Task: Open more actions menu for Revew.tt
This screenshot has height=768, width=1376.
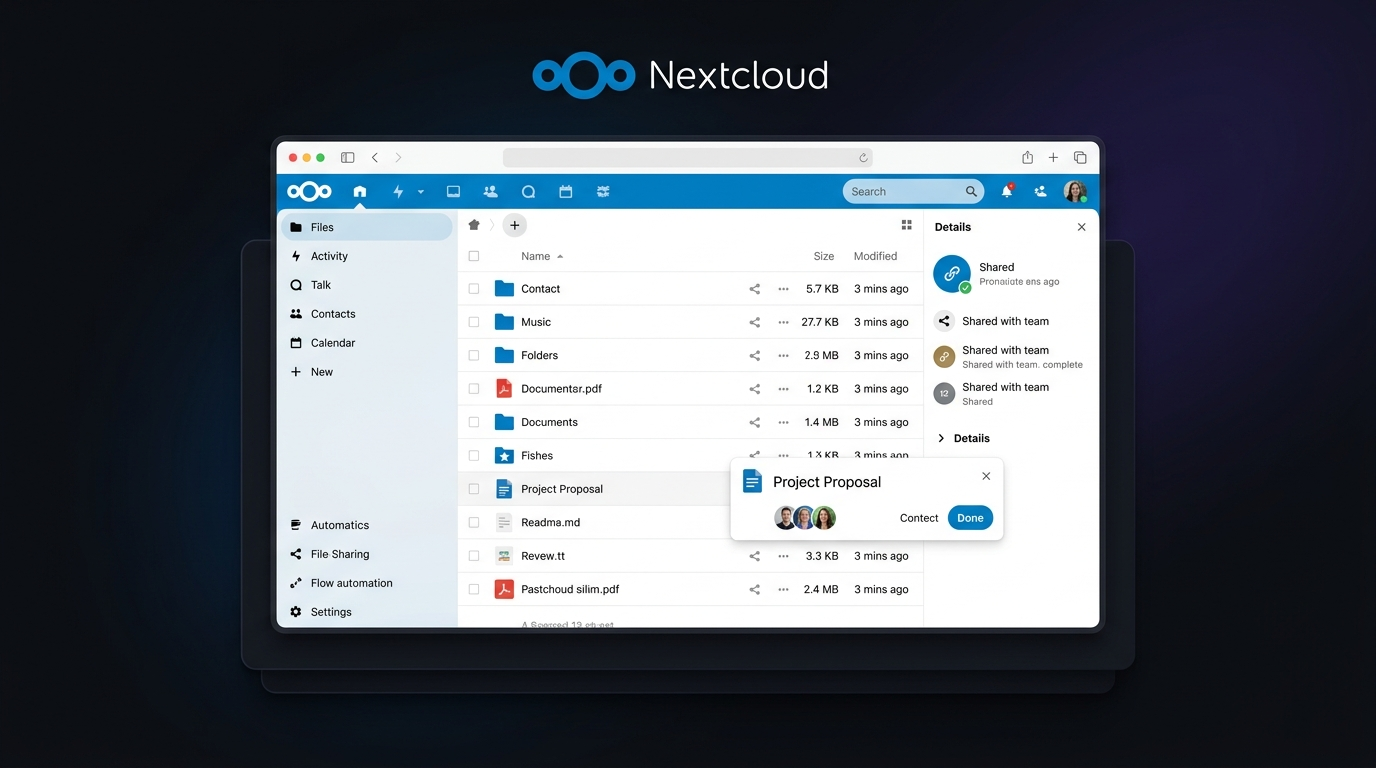Action: click(x=784, y=556)
